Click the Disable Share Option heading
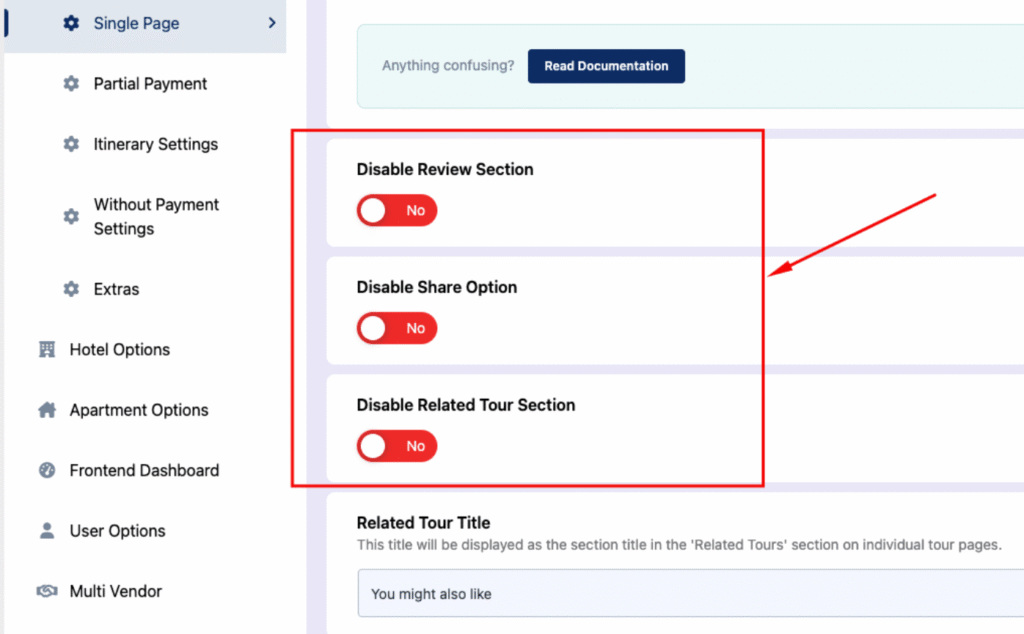 (x=437, y=287)
